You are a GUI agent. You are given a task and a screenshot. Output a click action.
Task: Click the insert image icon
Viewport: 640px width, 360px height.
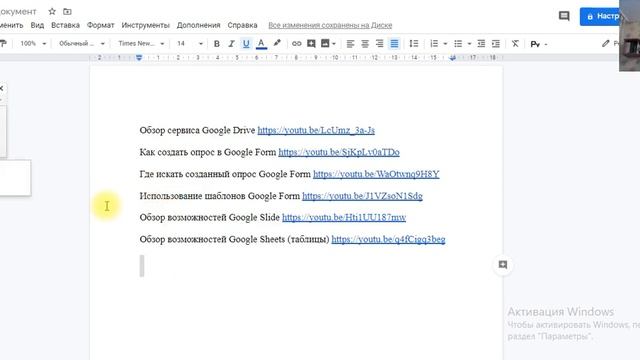(x=325, y=43)
